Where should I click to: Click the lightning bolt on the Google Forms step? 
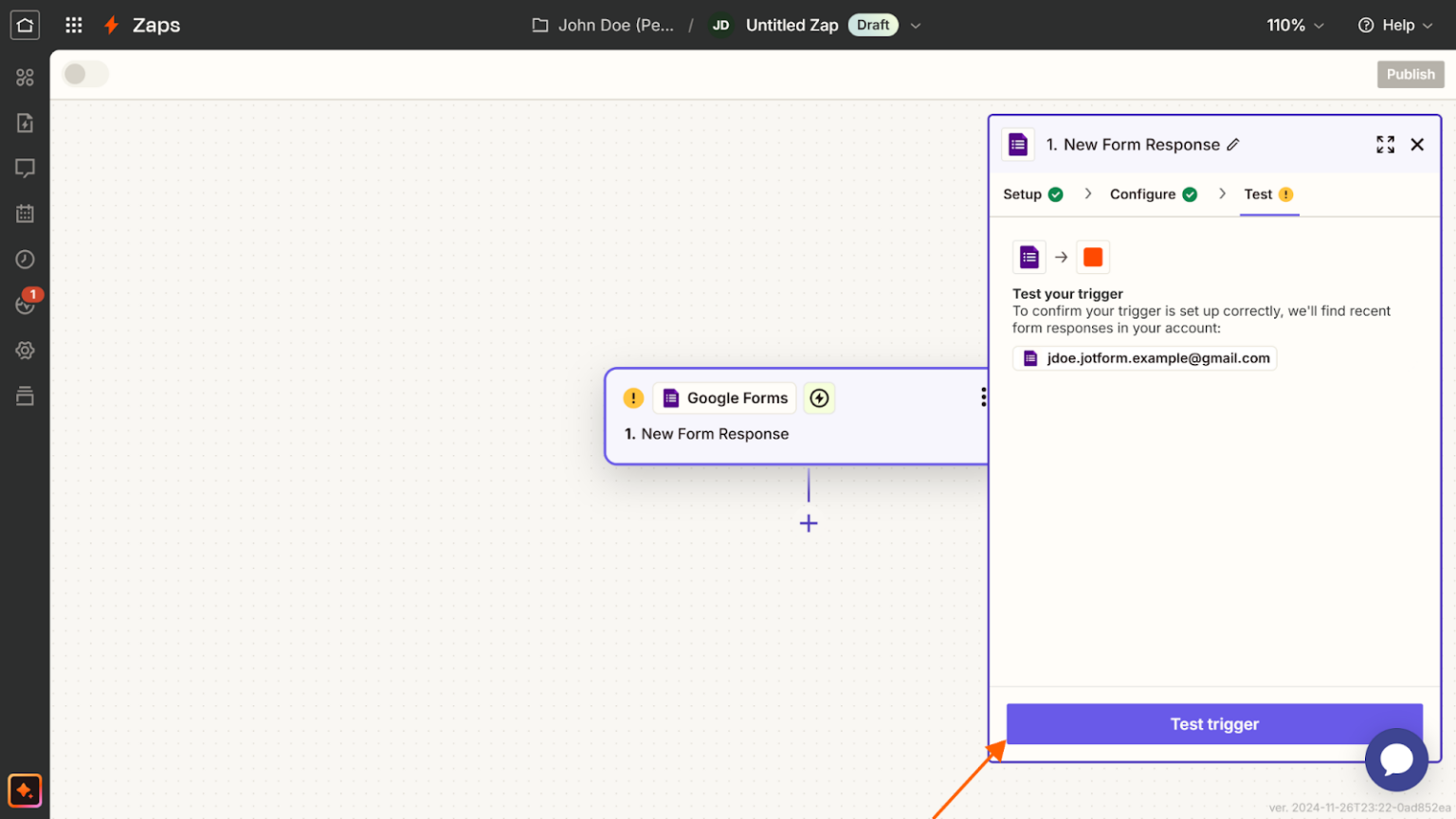[819, 398]
